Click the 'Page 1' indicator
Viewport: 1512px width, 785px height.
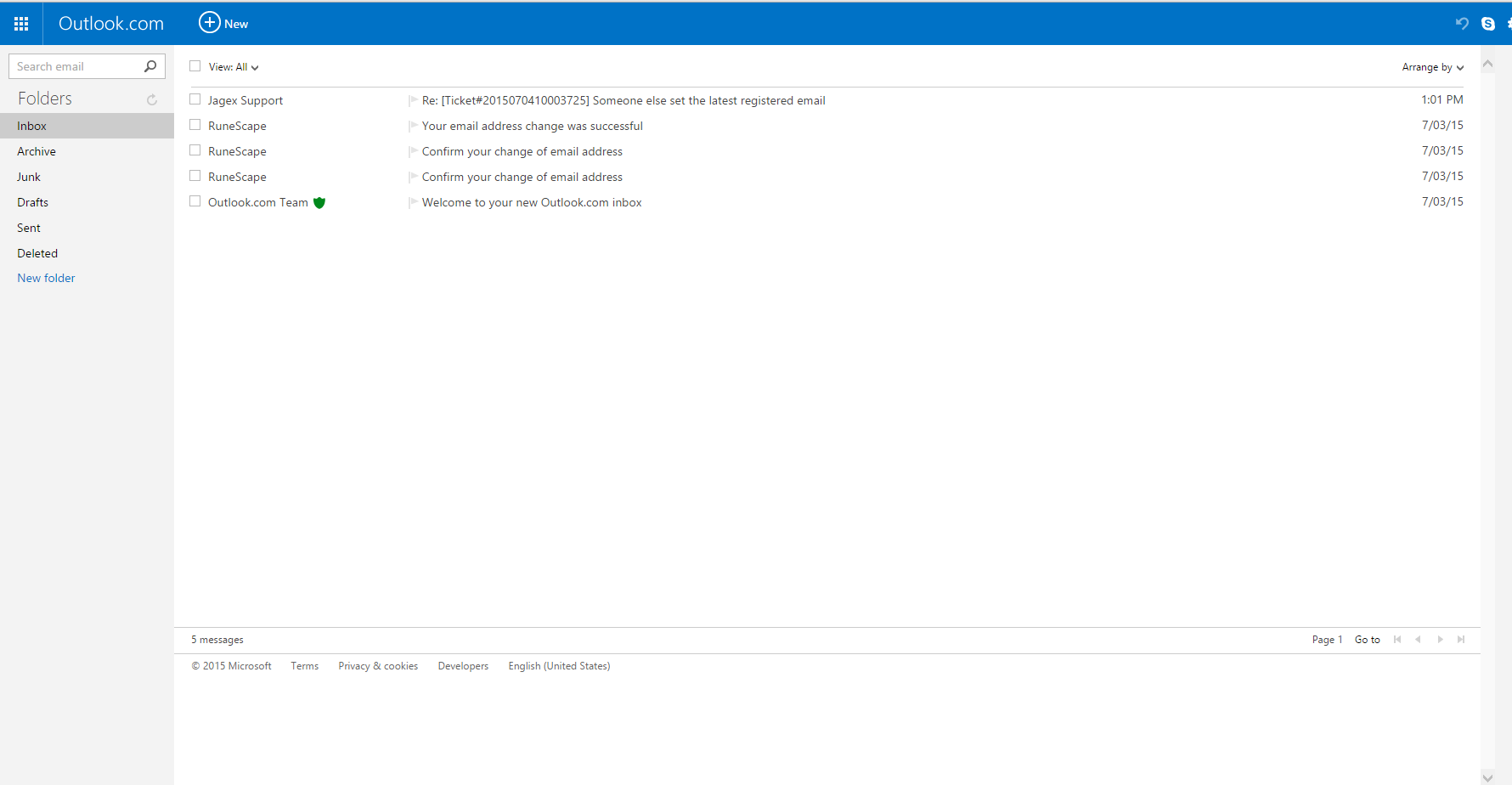pos(1327,640)
